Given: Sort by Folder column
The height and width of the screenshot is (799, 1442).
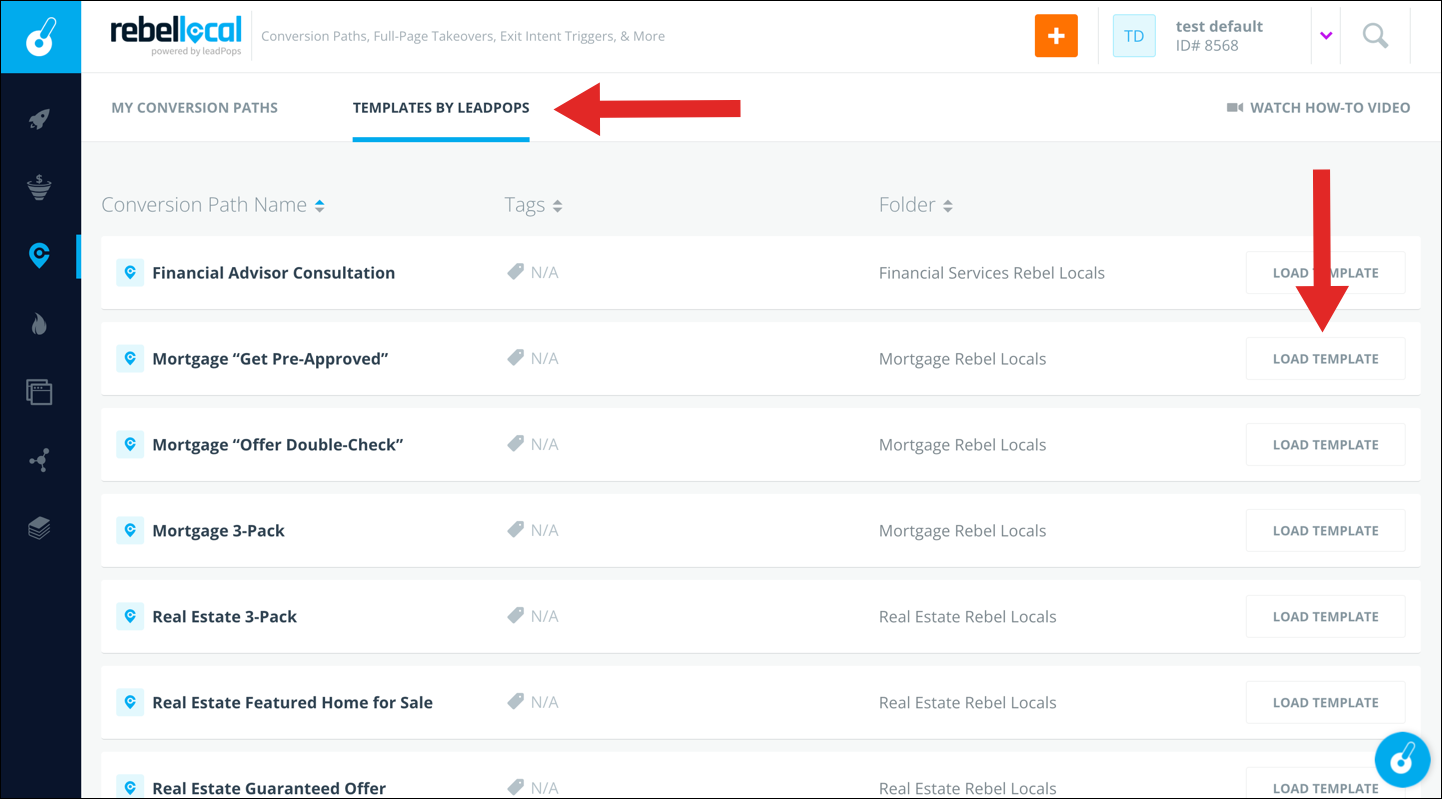Looking at the screenshot, I should [916, 205].
